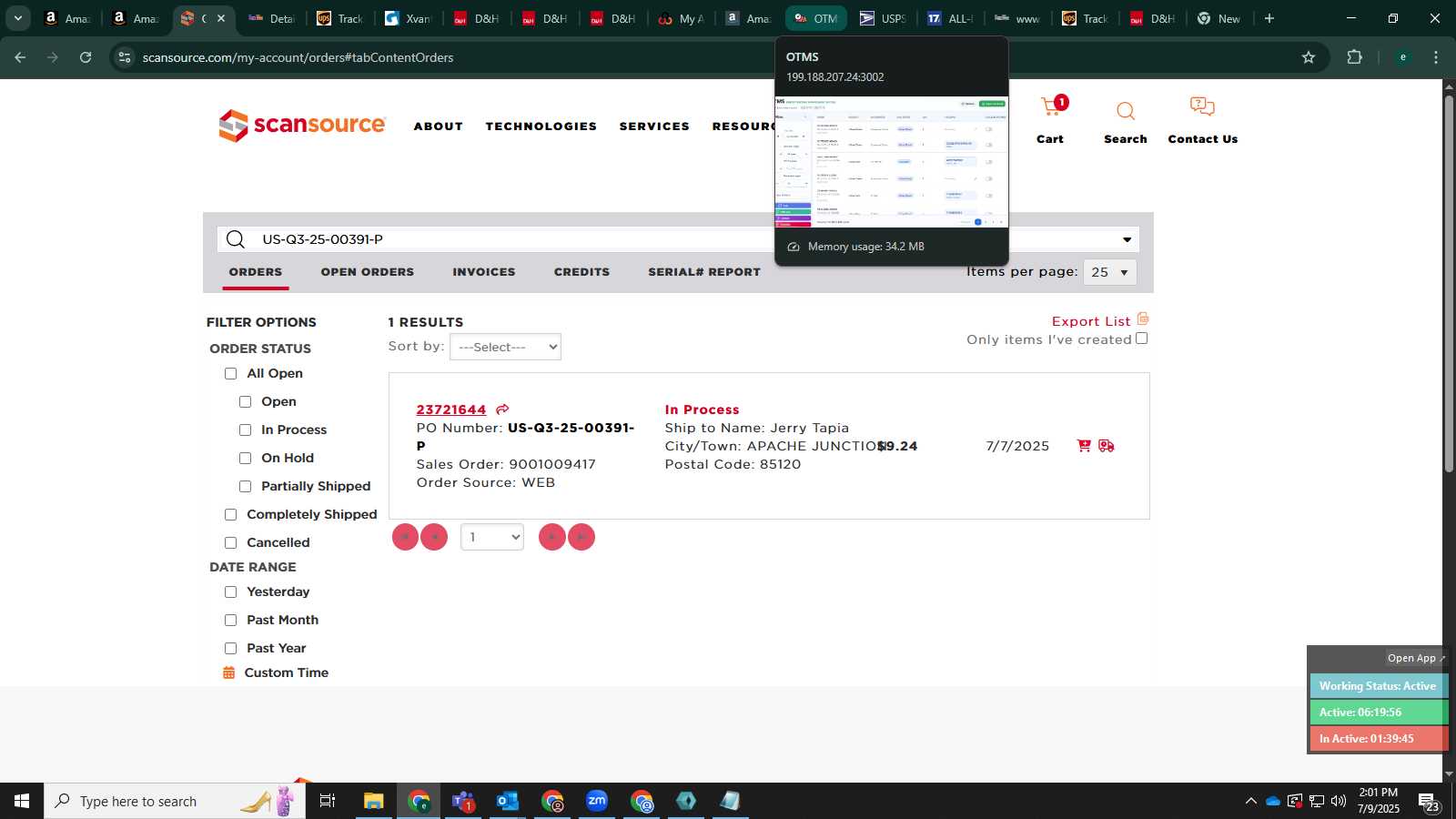Screen dimensions: 1456x819
Task: Click the page vertical scrollbar
Action: tap(1449, 282)
